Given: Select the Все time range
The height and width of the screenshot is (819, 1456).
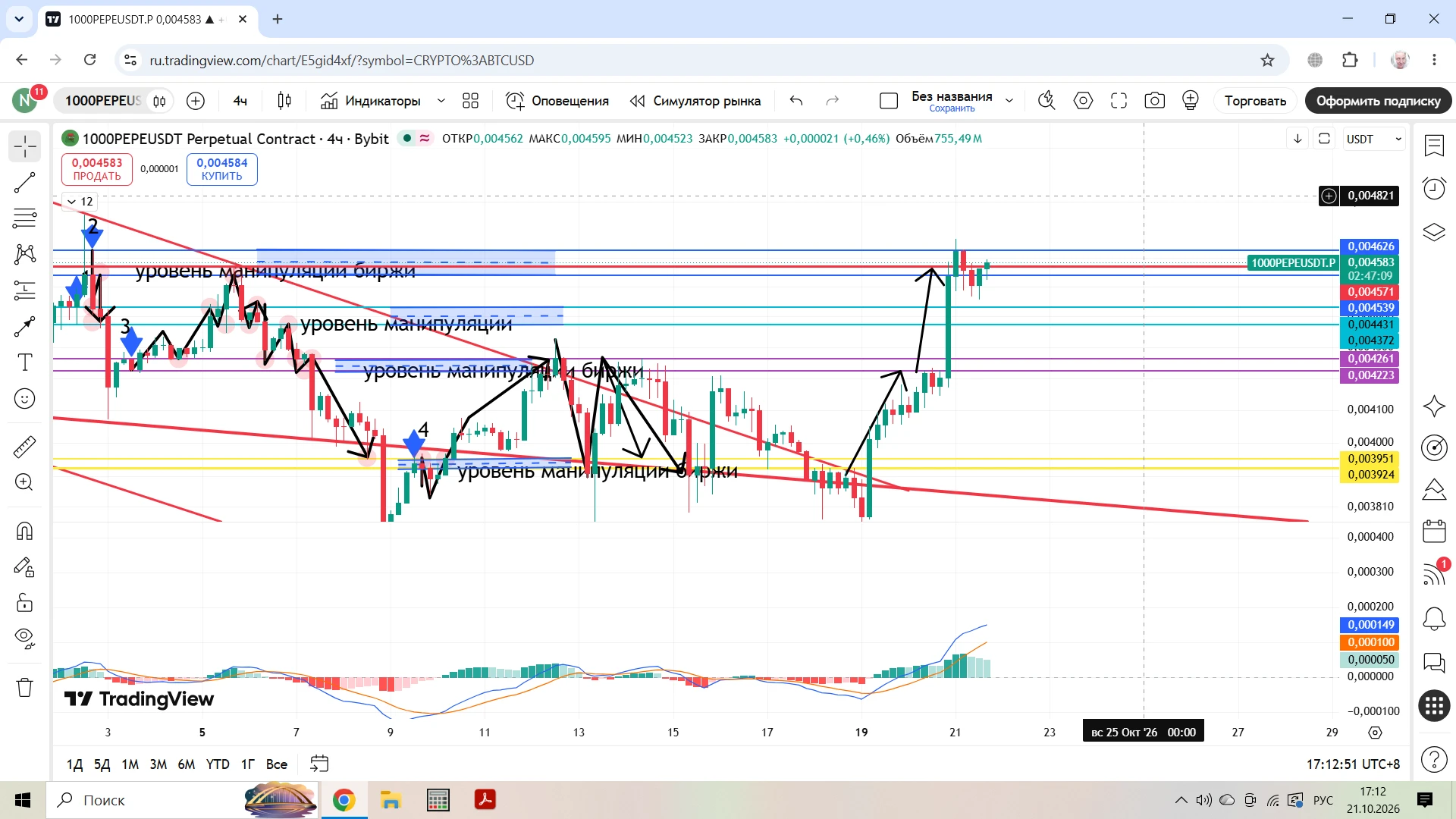Looking at the screenshot, I should tap(276, 764).
